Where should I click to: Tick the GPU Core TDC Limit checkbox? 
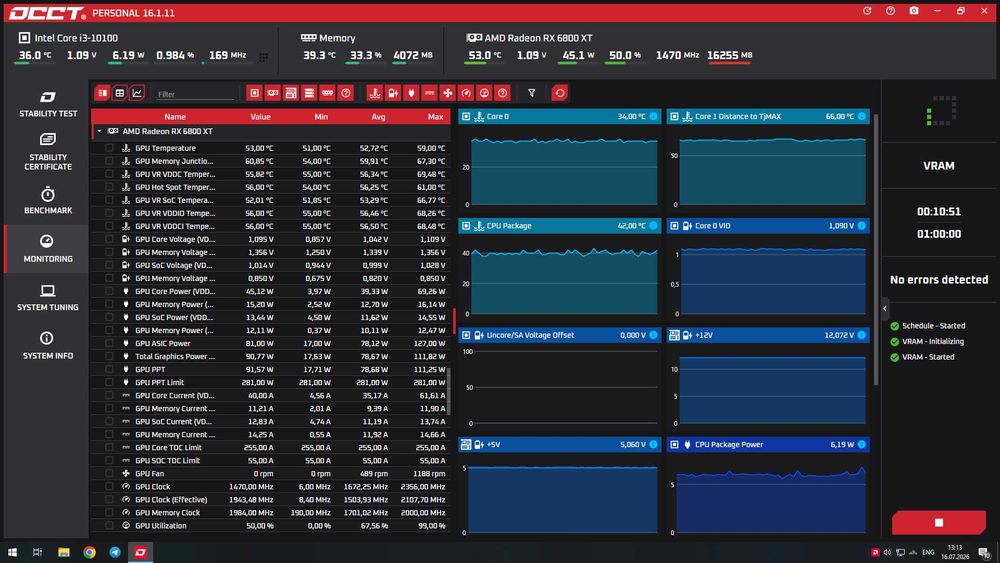pyautogui.click(x=109, y=447)
